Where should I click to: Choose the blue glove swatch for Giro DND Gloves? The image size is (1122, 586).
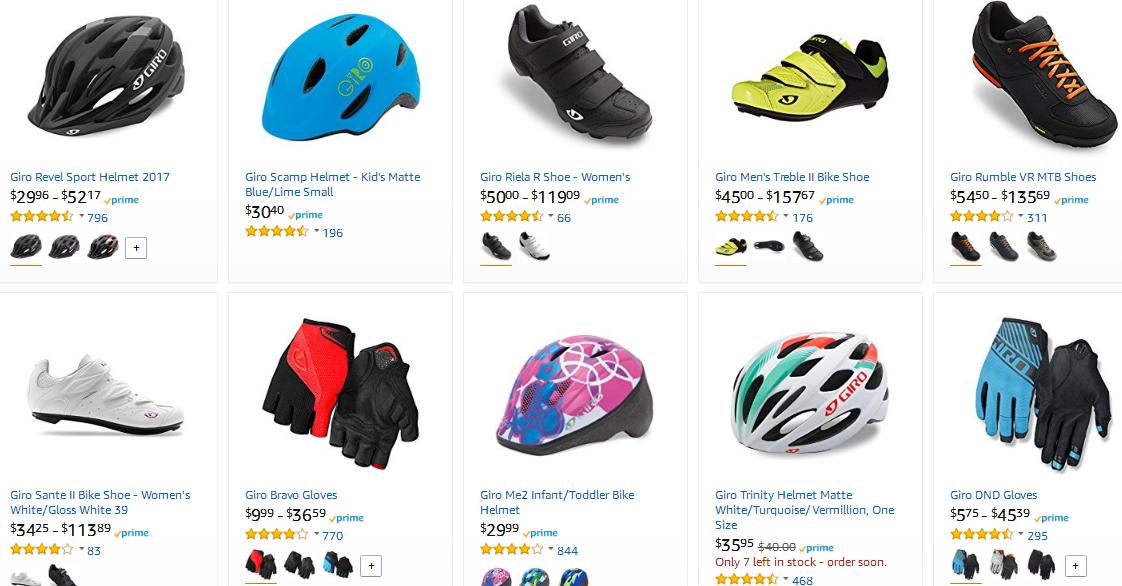[x=965, y=565]
